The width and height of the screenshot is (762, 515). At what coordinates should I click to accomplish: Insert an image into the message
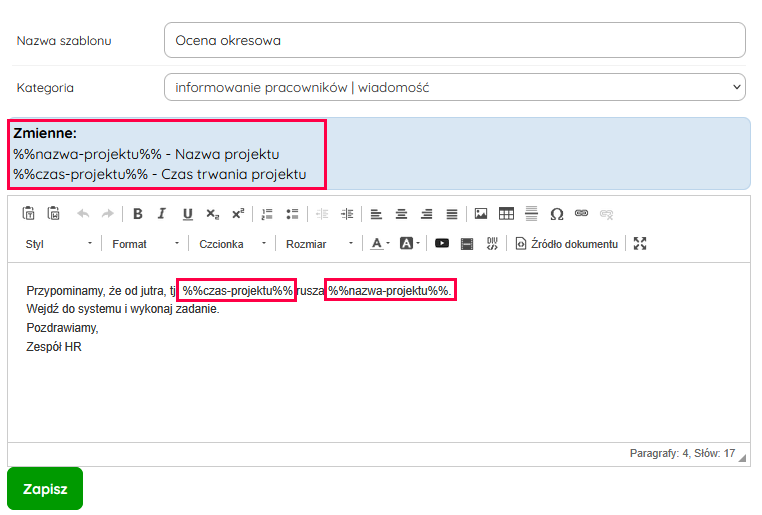(x=481, y=213)
